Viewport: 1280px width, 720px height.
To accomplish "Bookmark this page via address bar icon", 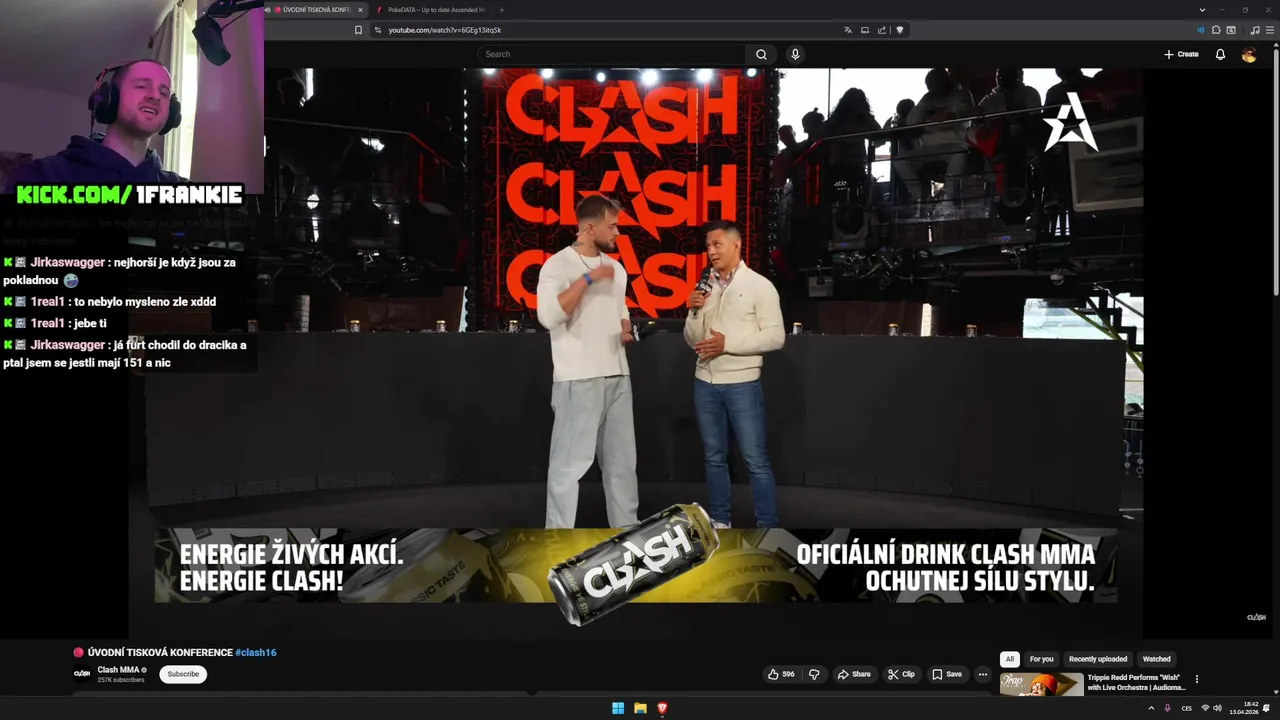I will pyautogui.click(x=358, y=30).
